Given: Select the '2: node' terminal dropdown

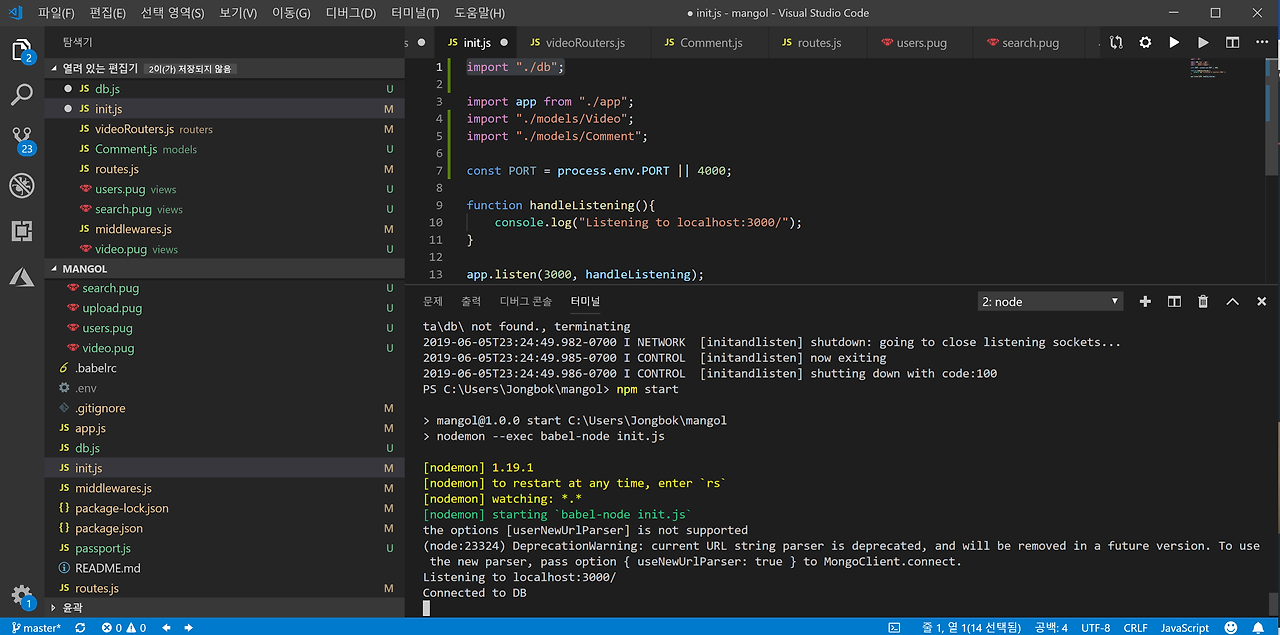Looking at the screenshot, I should pyautogui.click(x=1050, y=301).
